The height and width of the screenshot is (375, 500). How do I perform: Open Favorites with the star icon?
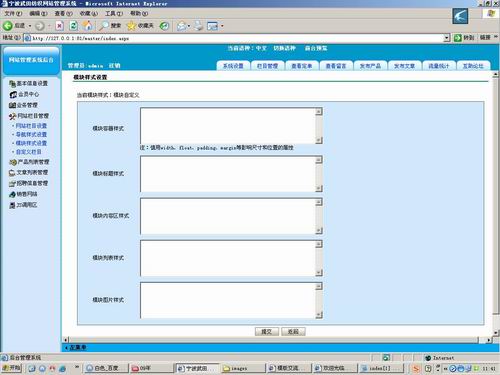(x=131, y=26)
